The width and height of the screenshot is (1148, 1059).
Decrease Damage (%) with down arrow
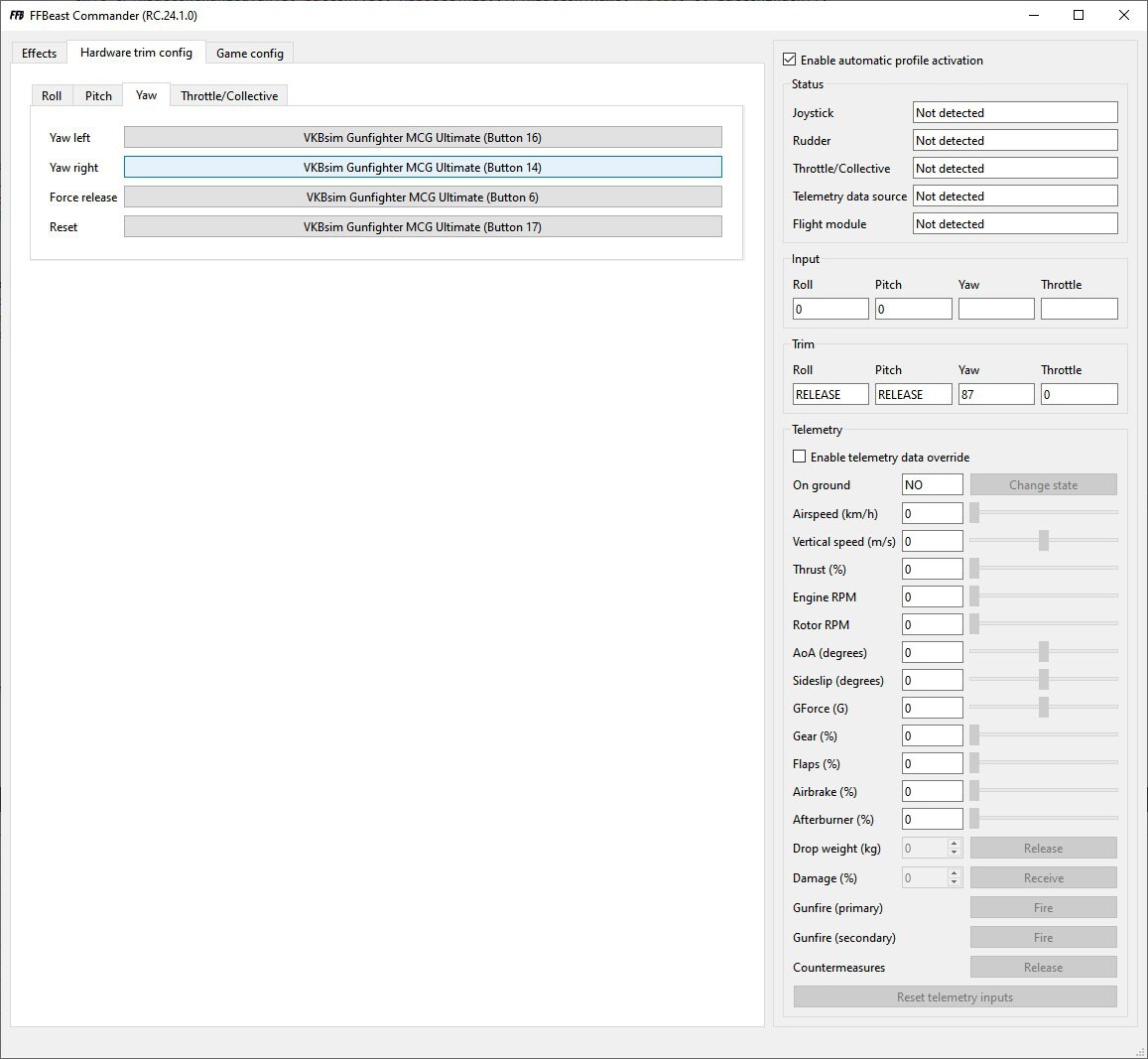click(x=954, y=882)
